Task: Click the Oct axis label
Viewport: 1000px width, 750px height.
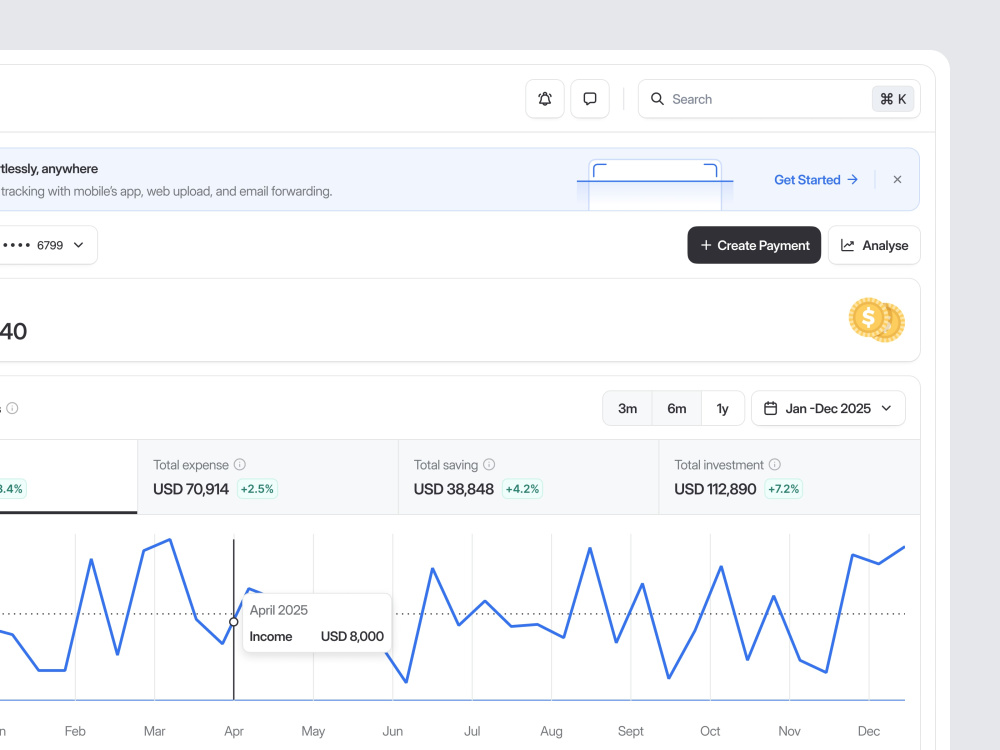Action: pos(710,732)
